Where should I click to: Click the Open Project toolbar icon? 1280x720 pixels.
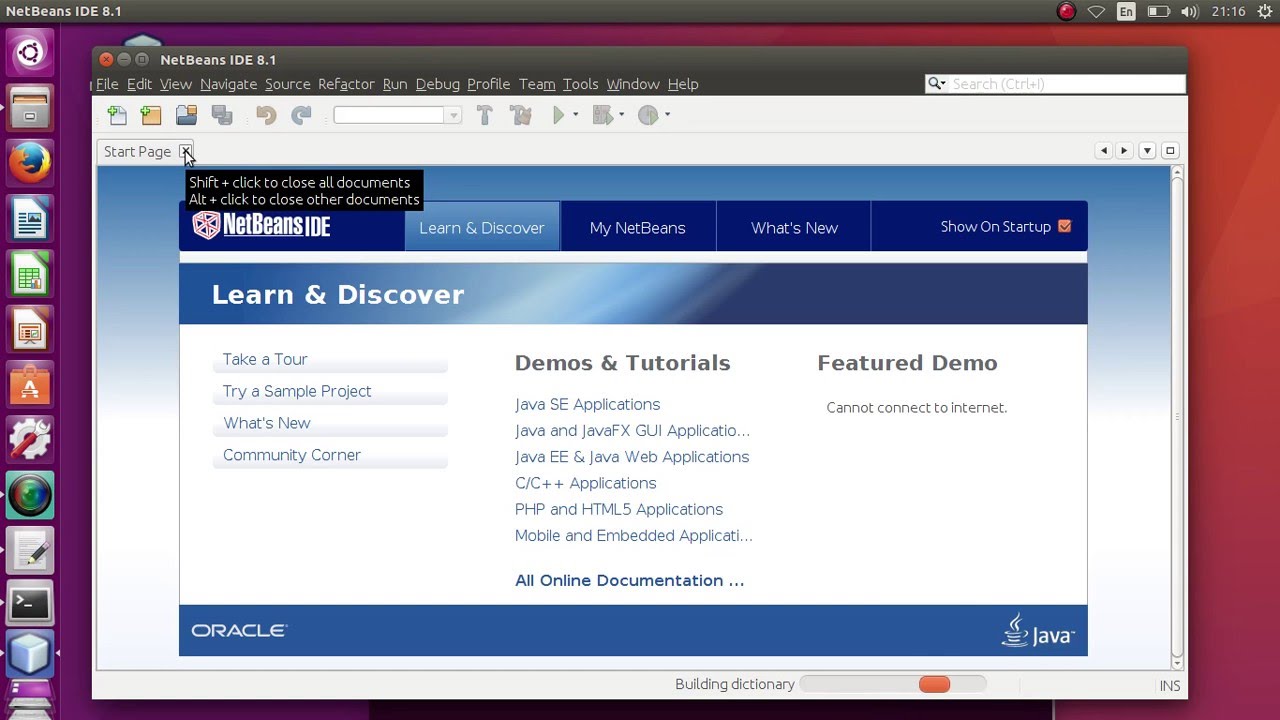click(186, 115)
